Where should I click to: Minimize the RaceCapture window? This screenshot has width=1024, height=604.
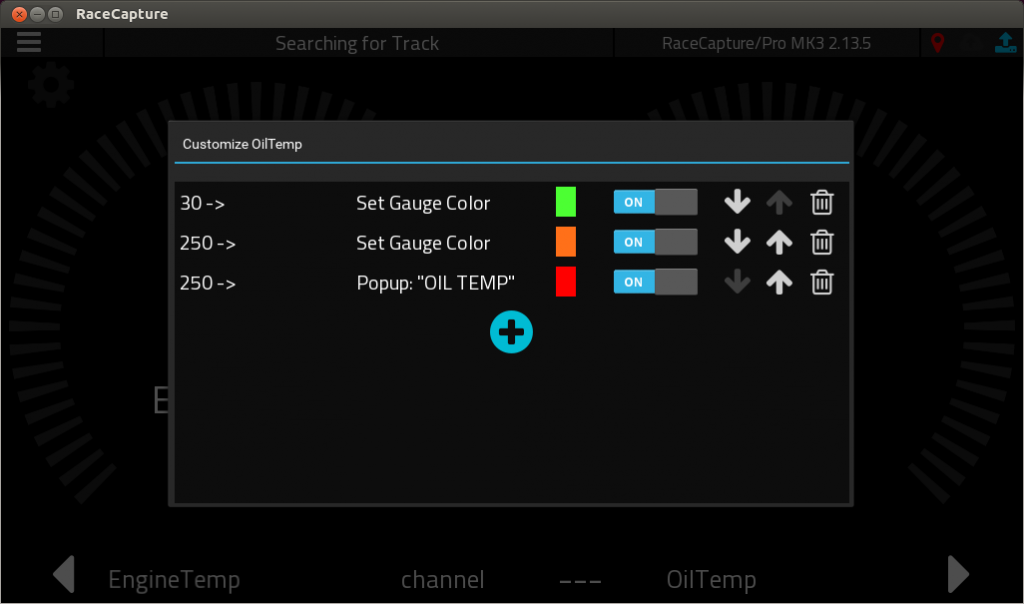pyautogui.click(x=38, y=14)
